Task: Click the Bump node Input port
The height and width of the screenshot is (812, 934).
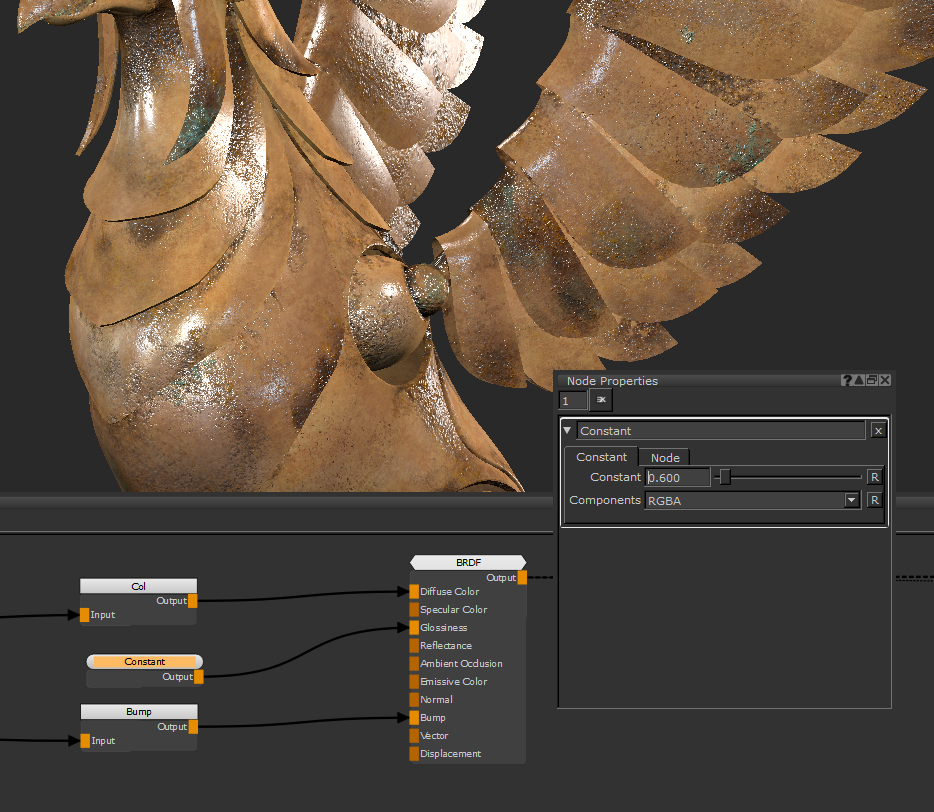Action: click(85, 741)
